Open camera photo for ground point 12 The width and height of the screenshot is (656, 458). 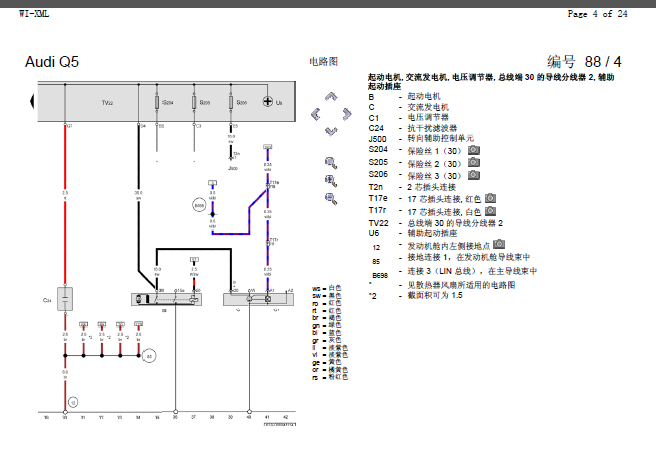pos(499,243)
